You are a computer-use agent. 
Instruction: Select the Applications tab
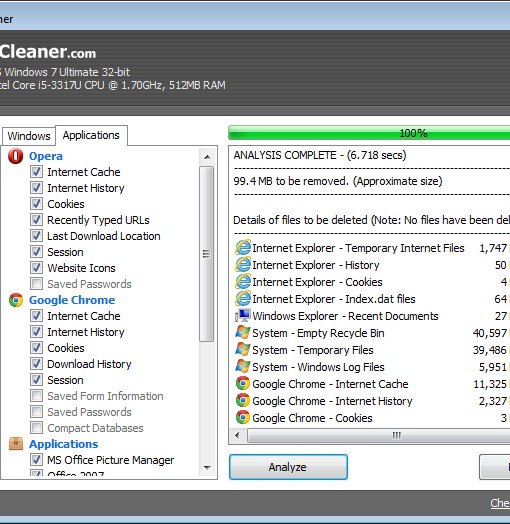click(x=91, y=135)
